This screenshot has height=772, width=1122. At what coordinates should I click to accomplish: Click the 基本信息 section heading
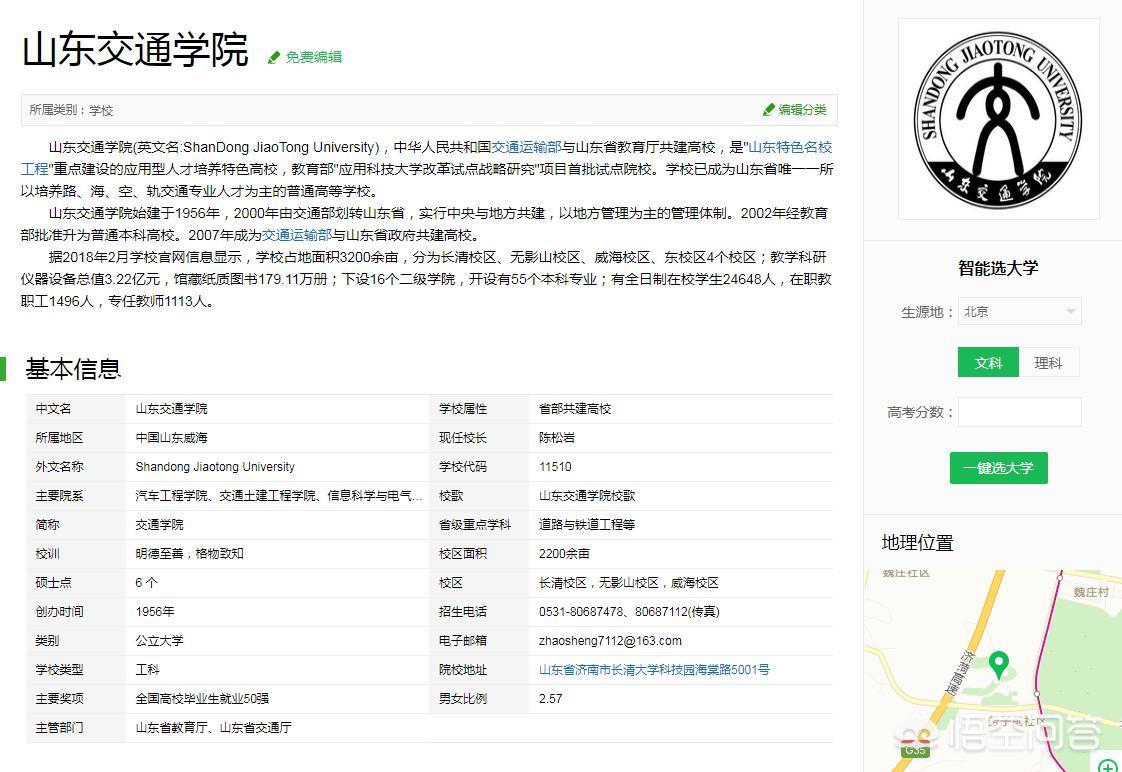pyautogui.click(x=73, y=369)
